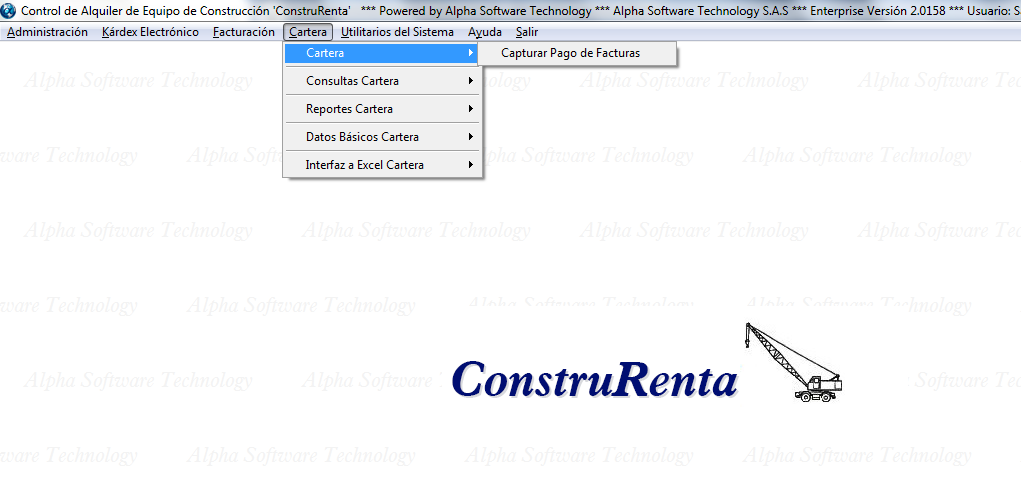Expand submenu arrow next to Reportes Cartera

[x=470, y=109]
